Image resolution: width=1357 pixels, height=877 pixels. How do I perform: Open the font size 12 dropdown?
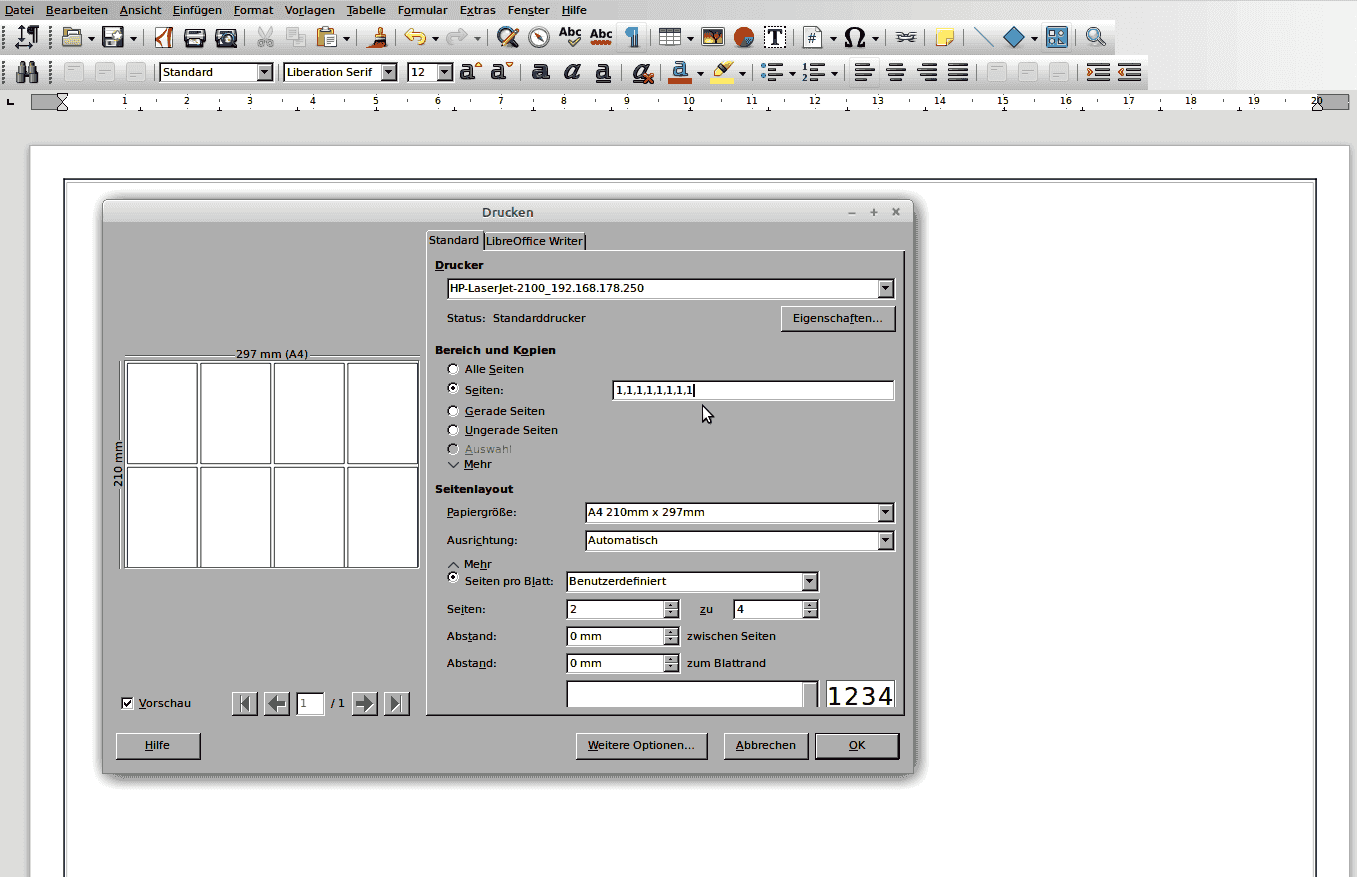(445, 72)
